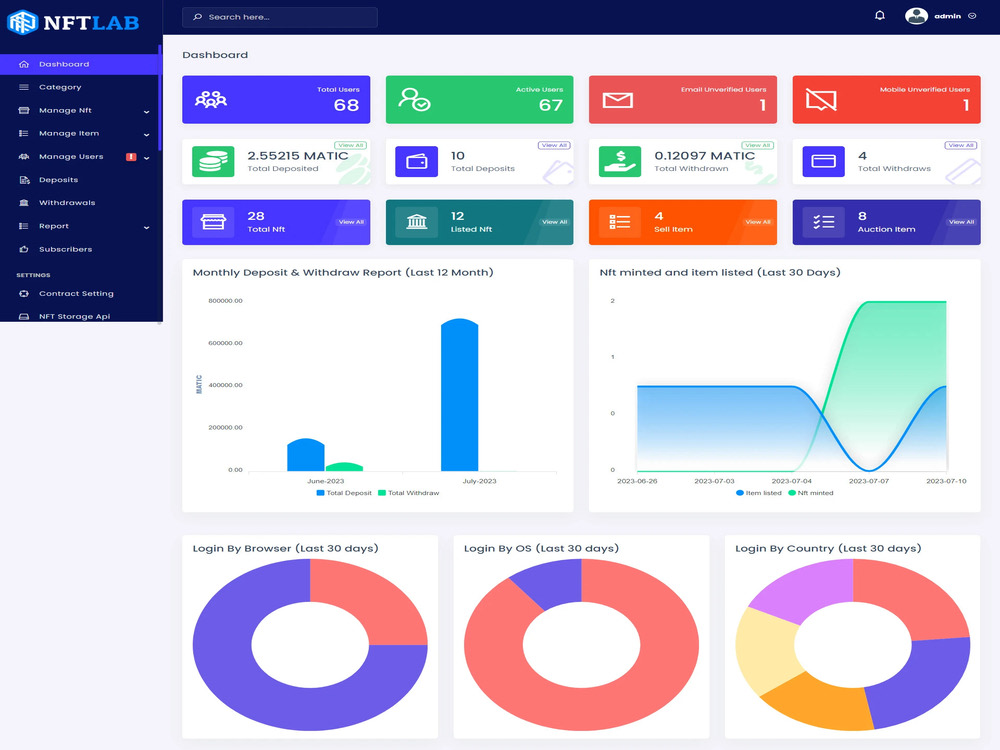This screenshot has height=750, width=1000.
Task: Click the Category list icon in sidebar
Action: 24,87
